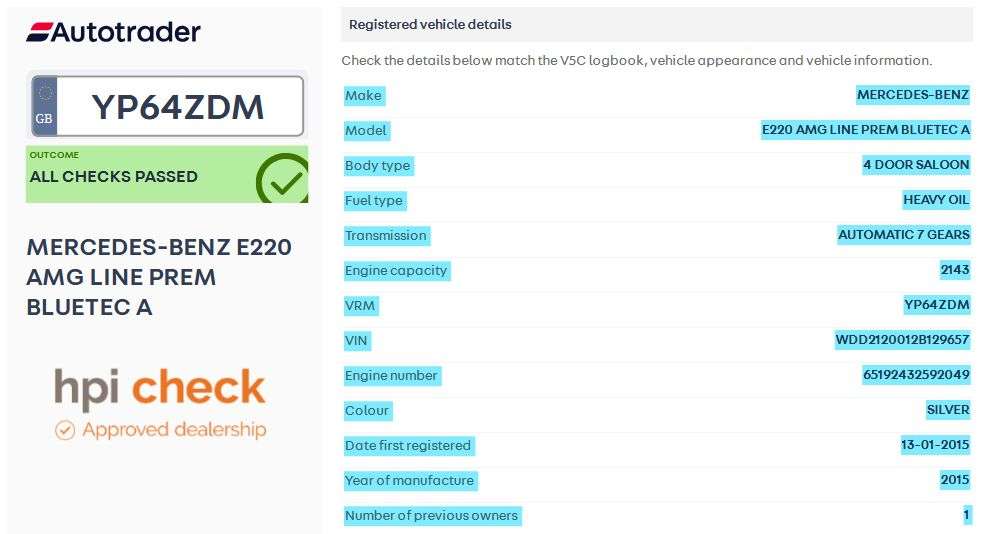This screenshot has height=534, width=985.
Task: Click the ALL CHECKS PASSED banner
Action: pyautogui.click(x=114, y=177)
